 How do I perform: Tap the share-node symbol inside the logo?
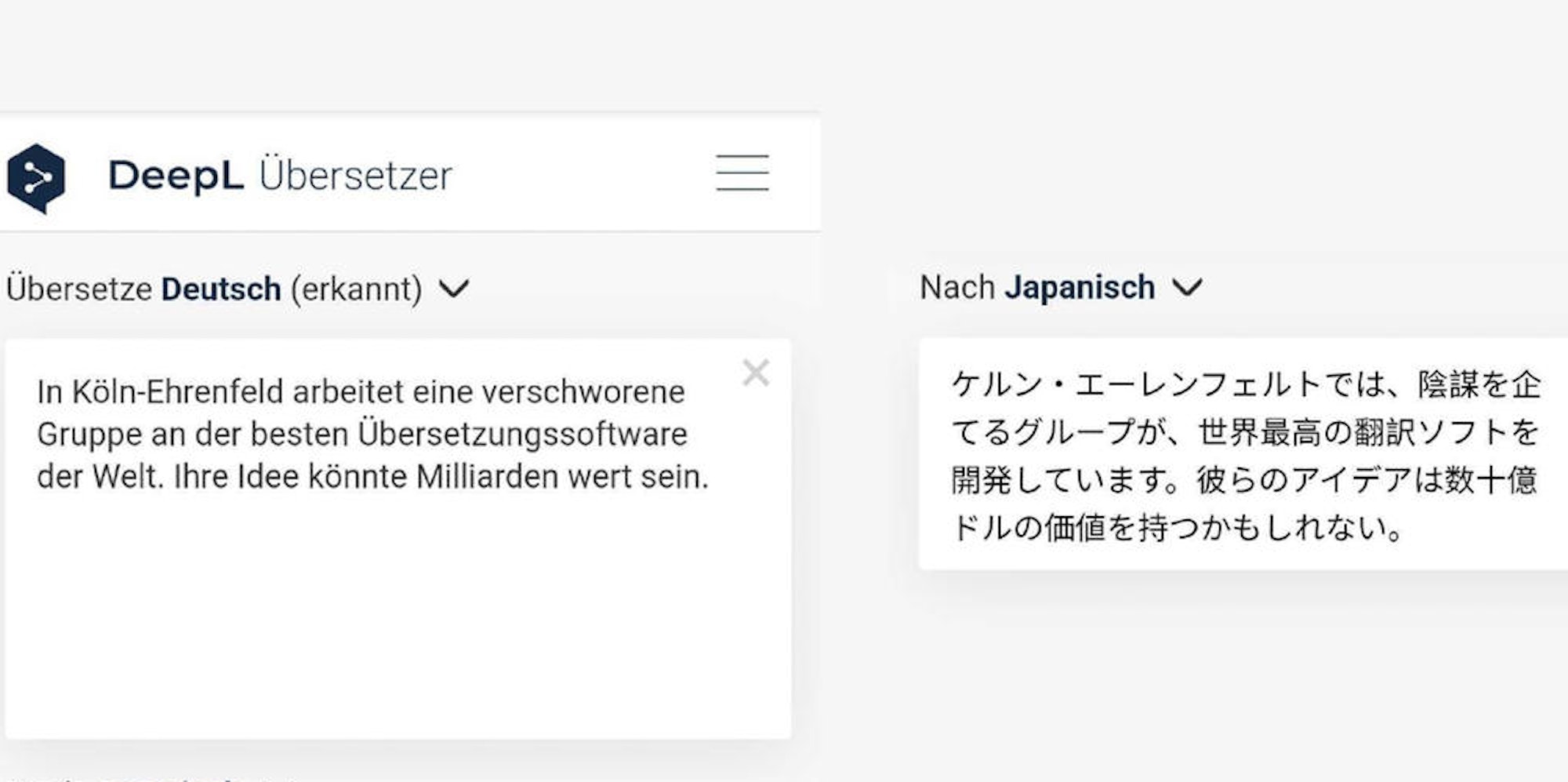point(37,176)
